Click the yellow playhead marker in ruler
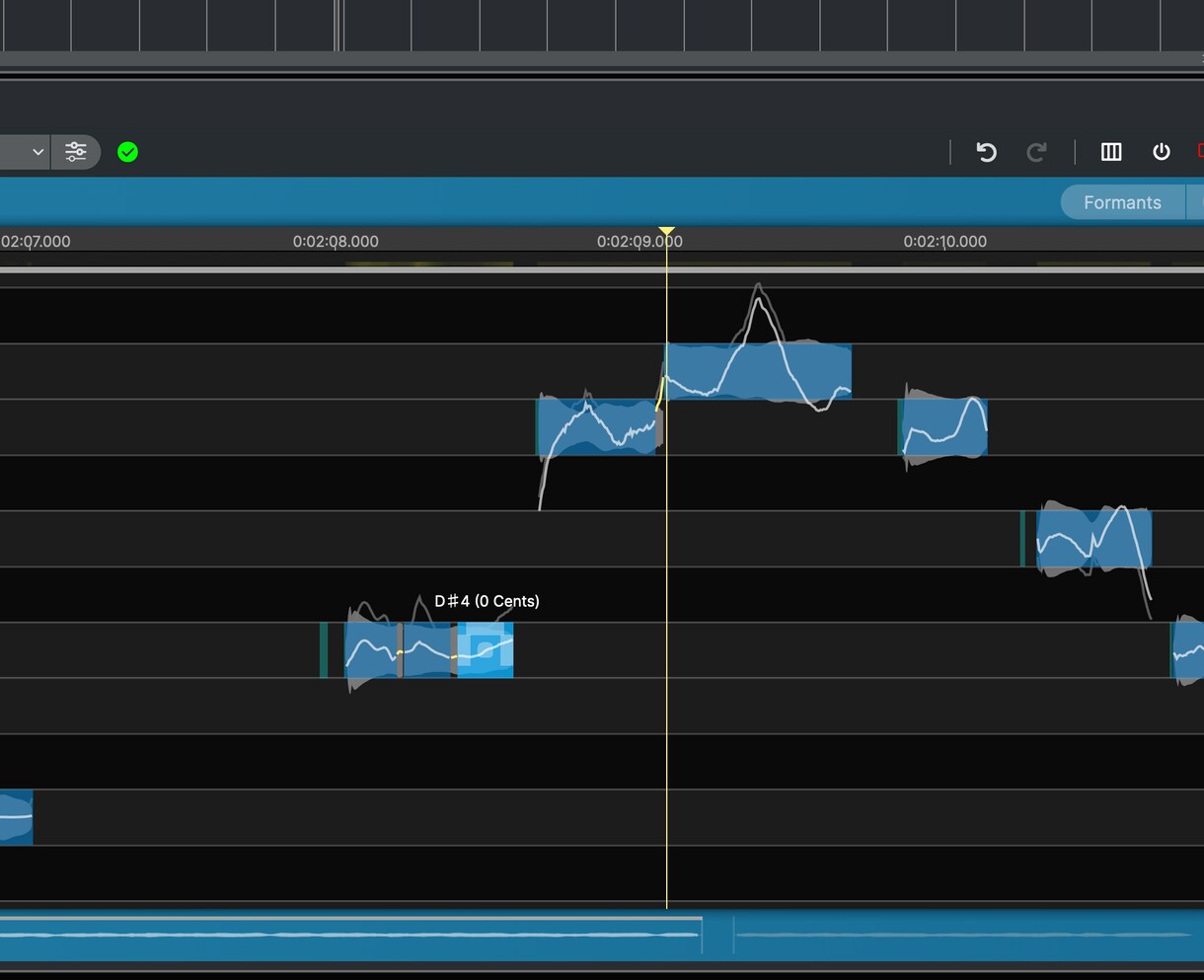This screenshot has height=980, width=1204. tap(667, 233)
